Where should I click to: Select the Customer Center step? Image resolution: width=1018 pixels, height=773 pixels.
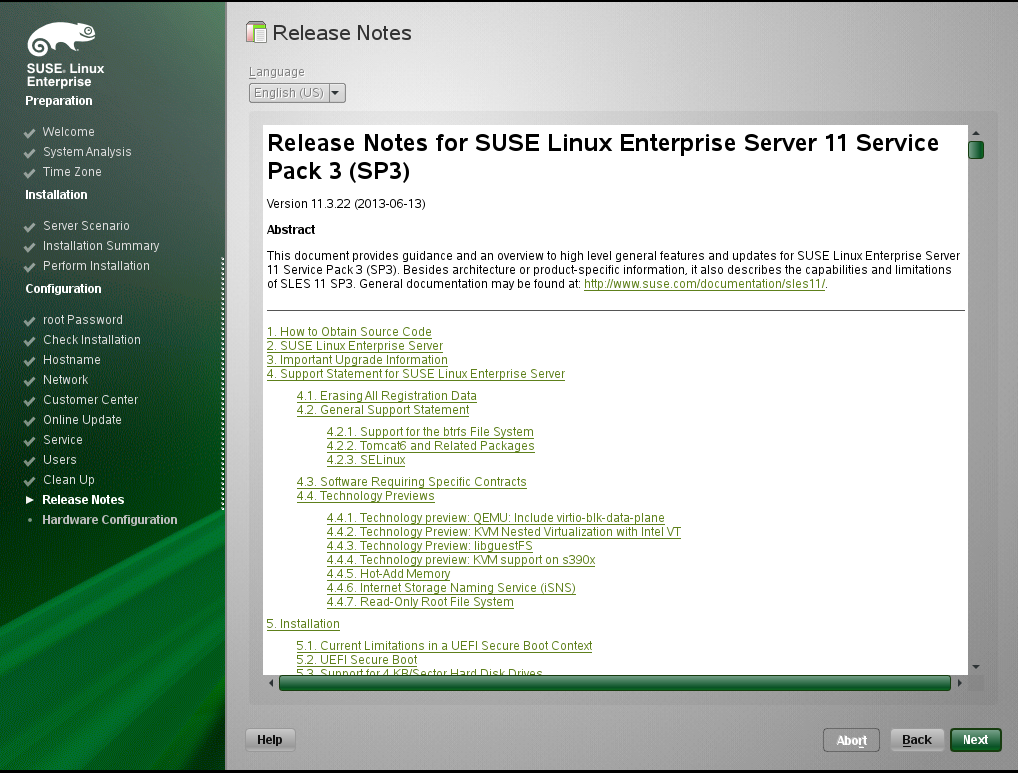[x=91, y=400]
